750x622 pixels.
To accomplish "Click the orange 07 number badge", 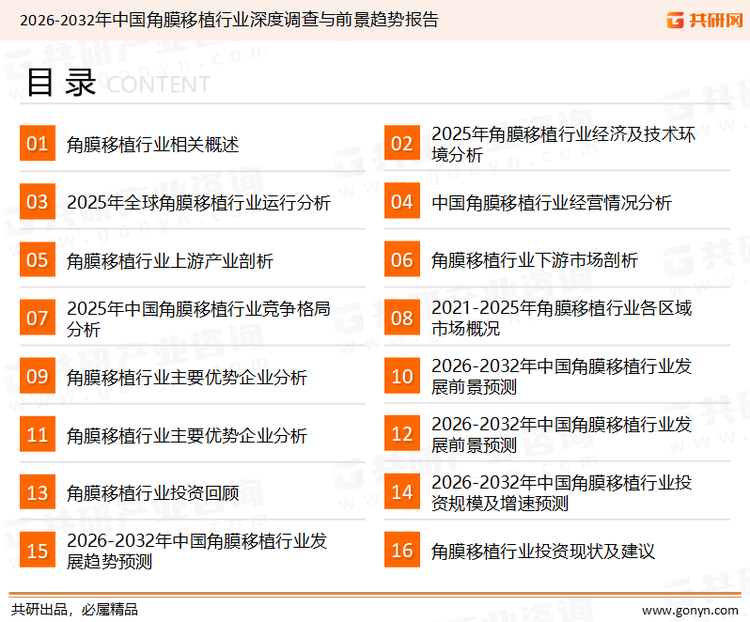I will [x=37, y=318].
